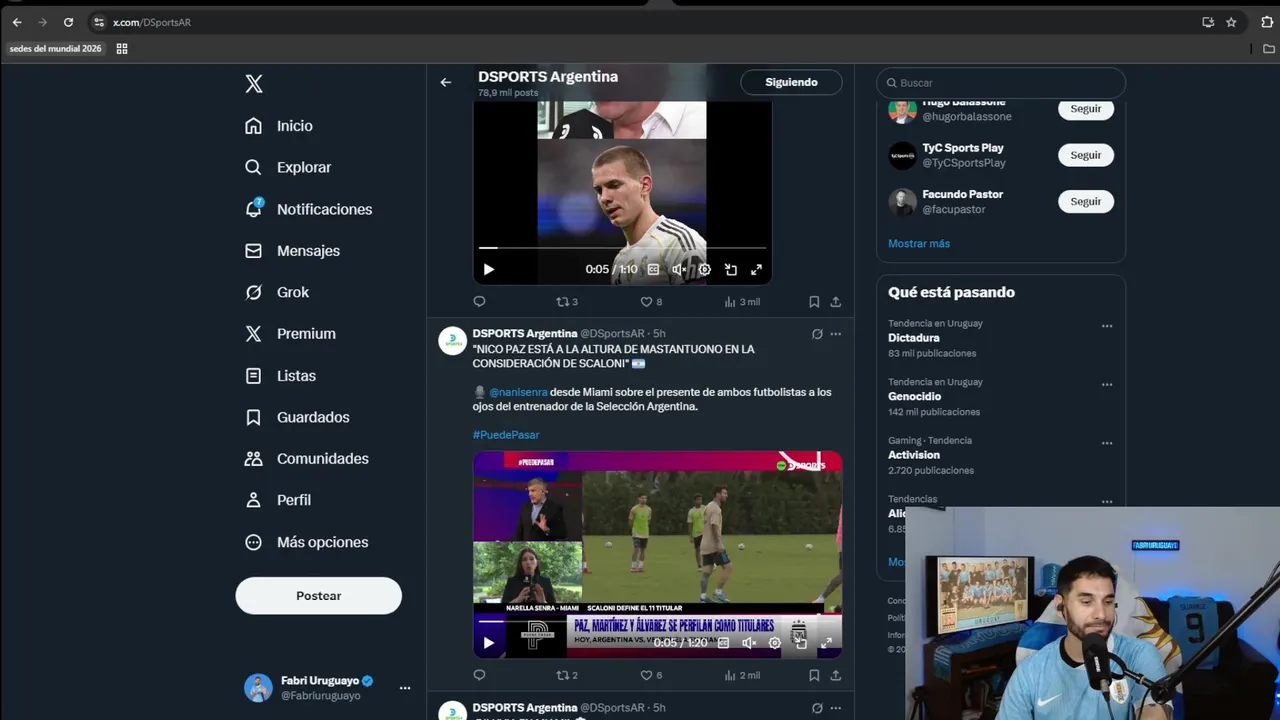Open Grok action on Nico Paz post

[x=817, y=334]
